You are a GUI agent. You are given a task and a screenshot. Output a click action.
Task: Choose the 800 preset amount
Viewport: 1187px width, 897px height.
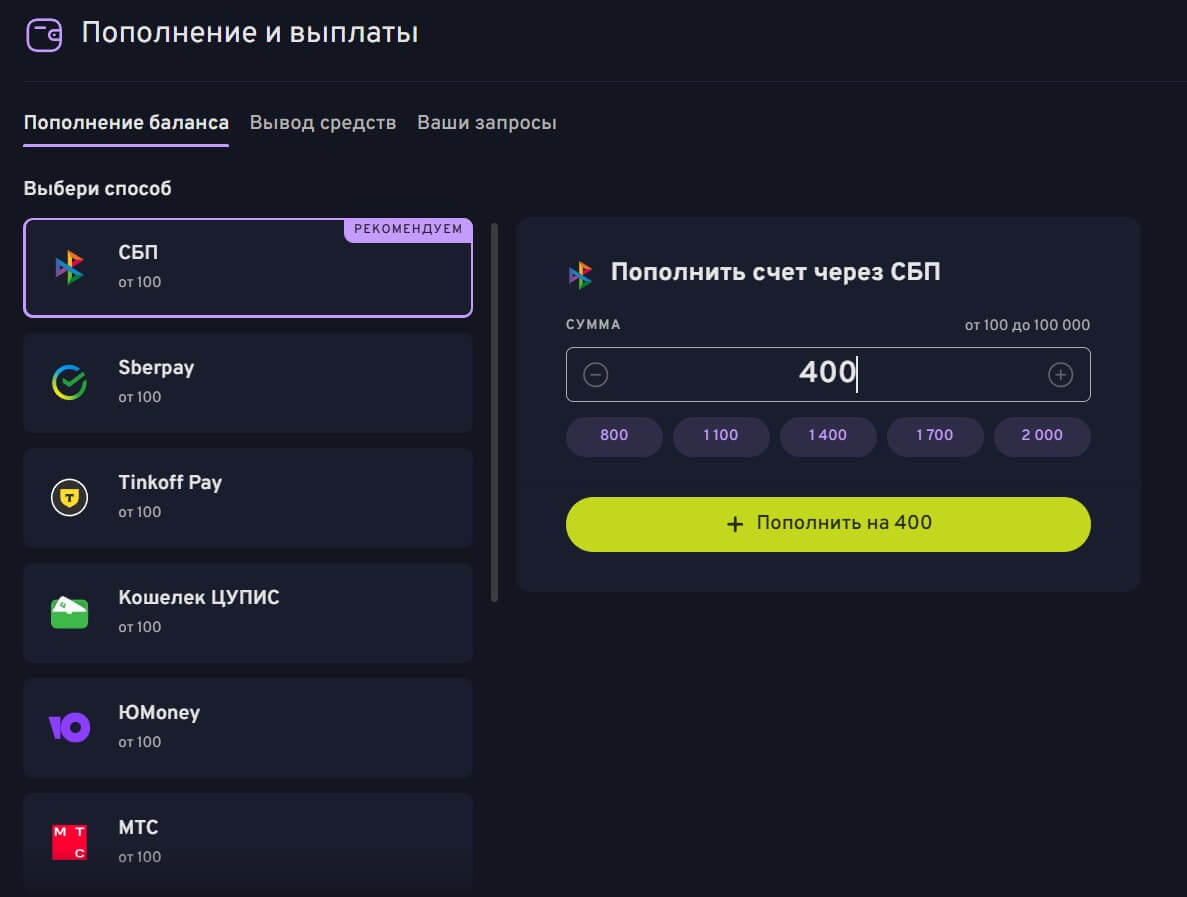pyautogui.click(x=614, y=436)
